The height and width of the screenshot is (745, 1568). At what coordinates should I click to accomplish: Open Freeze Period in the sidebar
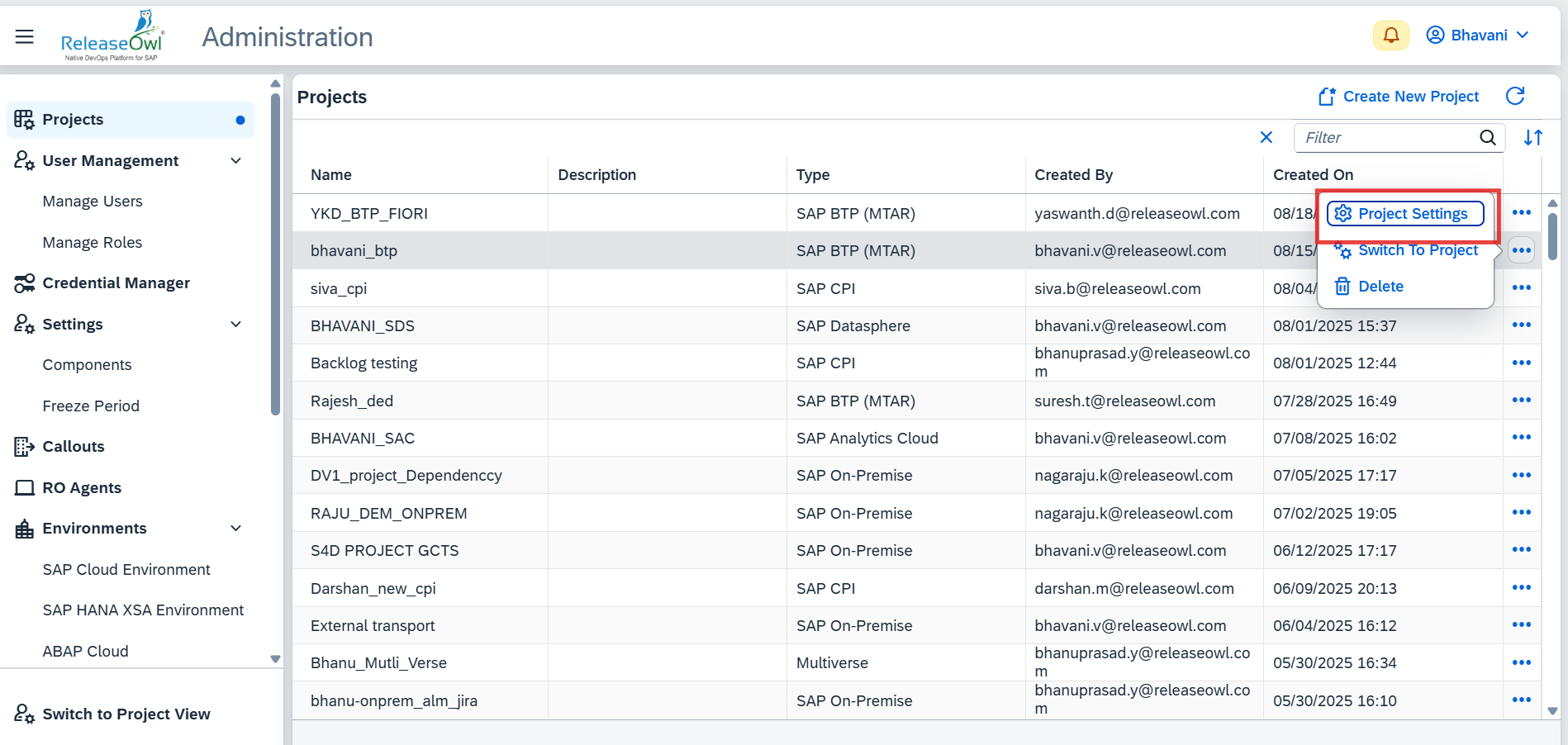coord(91,406)
